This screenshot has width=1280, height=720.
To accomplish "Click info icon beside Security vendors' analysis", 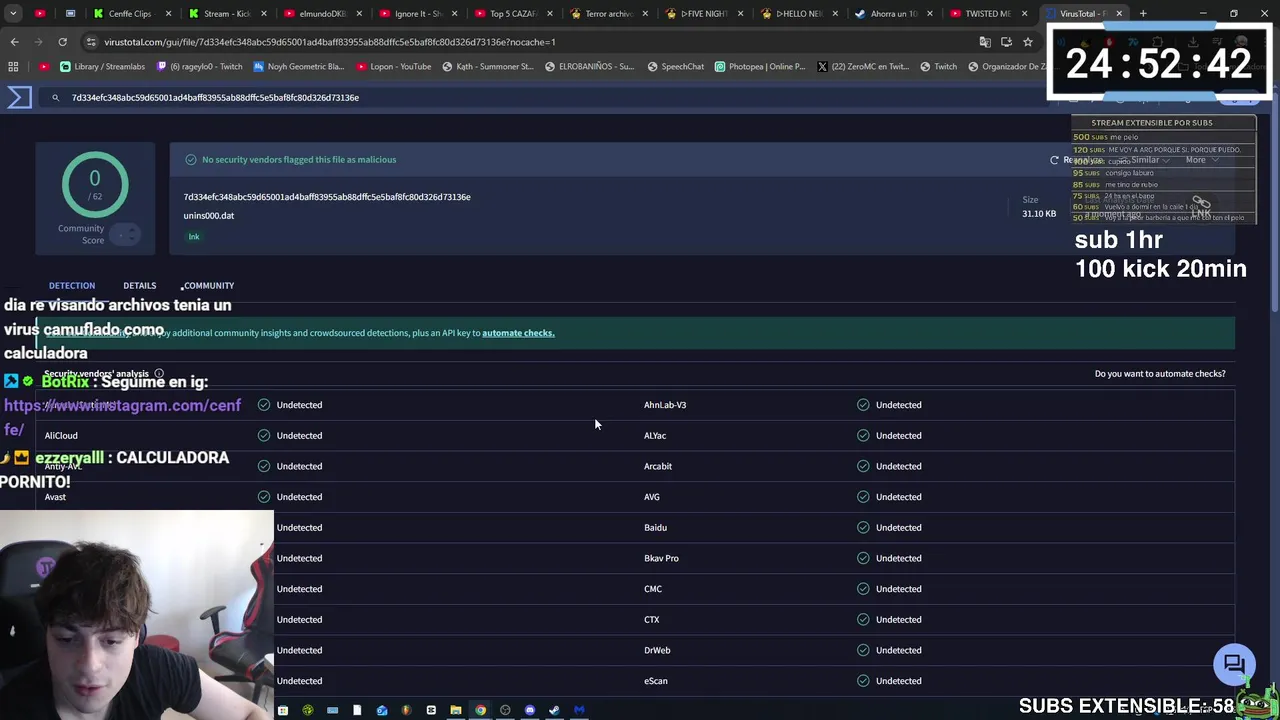I will [x=158, y=373].
